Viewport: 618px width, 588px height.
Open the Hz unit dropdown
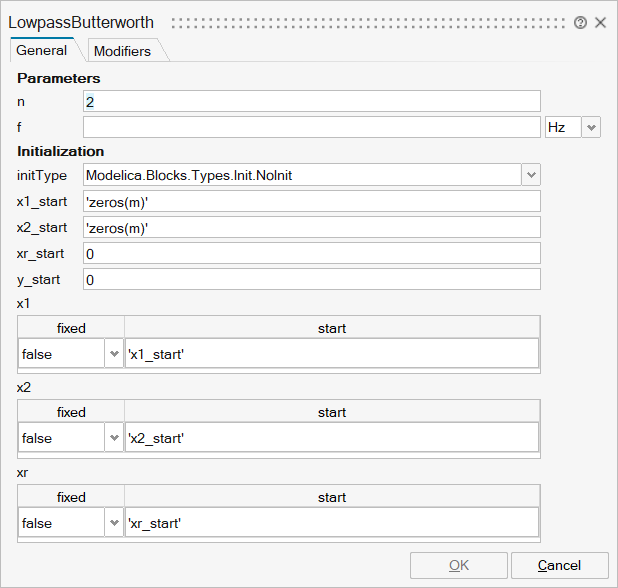tap(572, 127)
